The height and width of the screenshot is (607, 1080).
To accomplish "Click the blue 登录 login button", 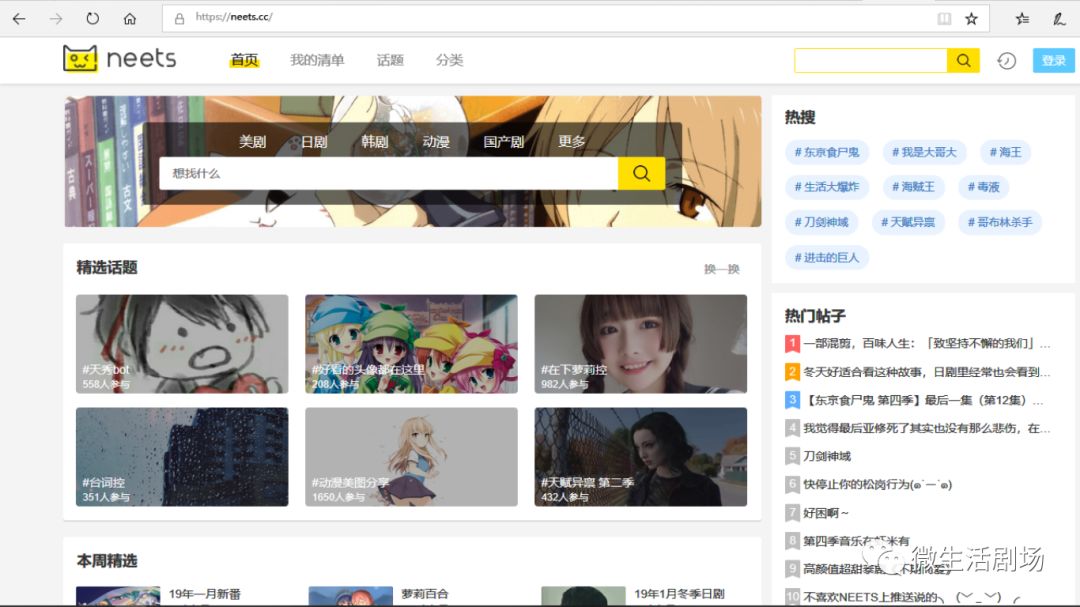I will tap(1053, 61).
